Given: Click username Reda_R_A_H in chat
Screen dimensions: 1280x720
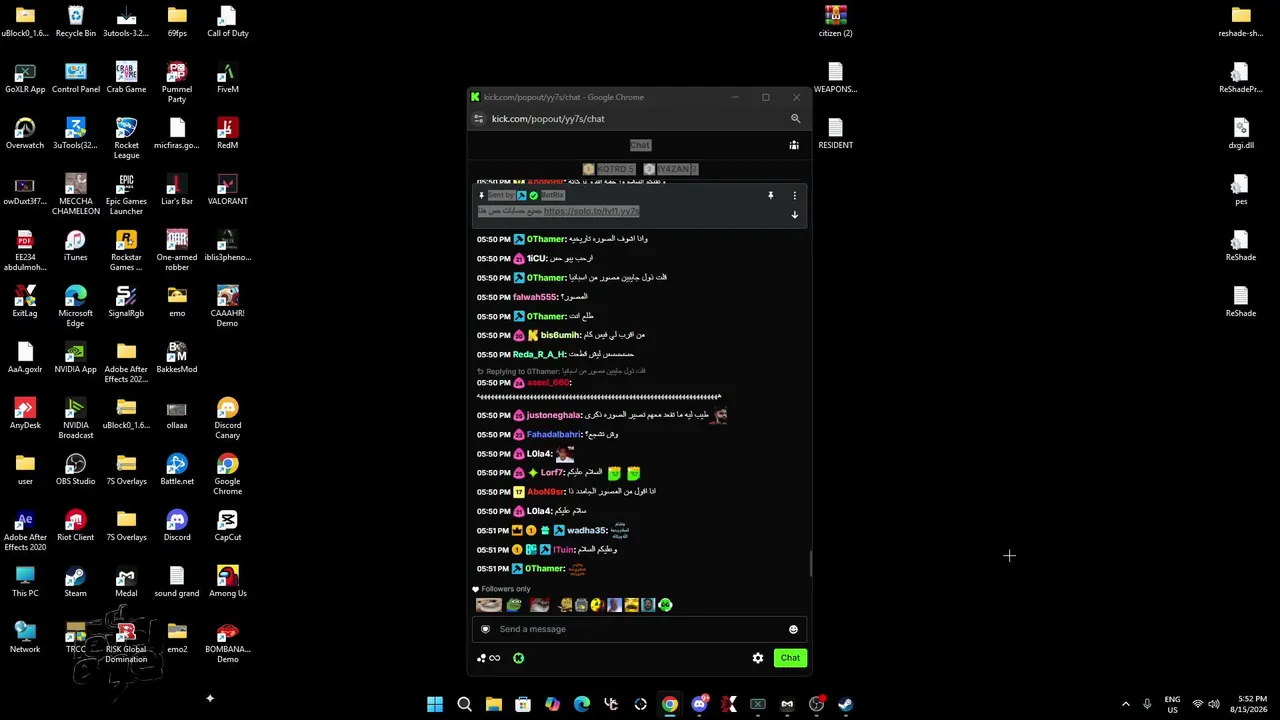Looking at the screenshot, I should click(x=539, y=355).
